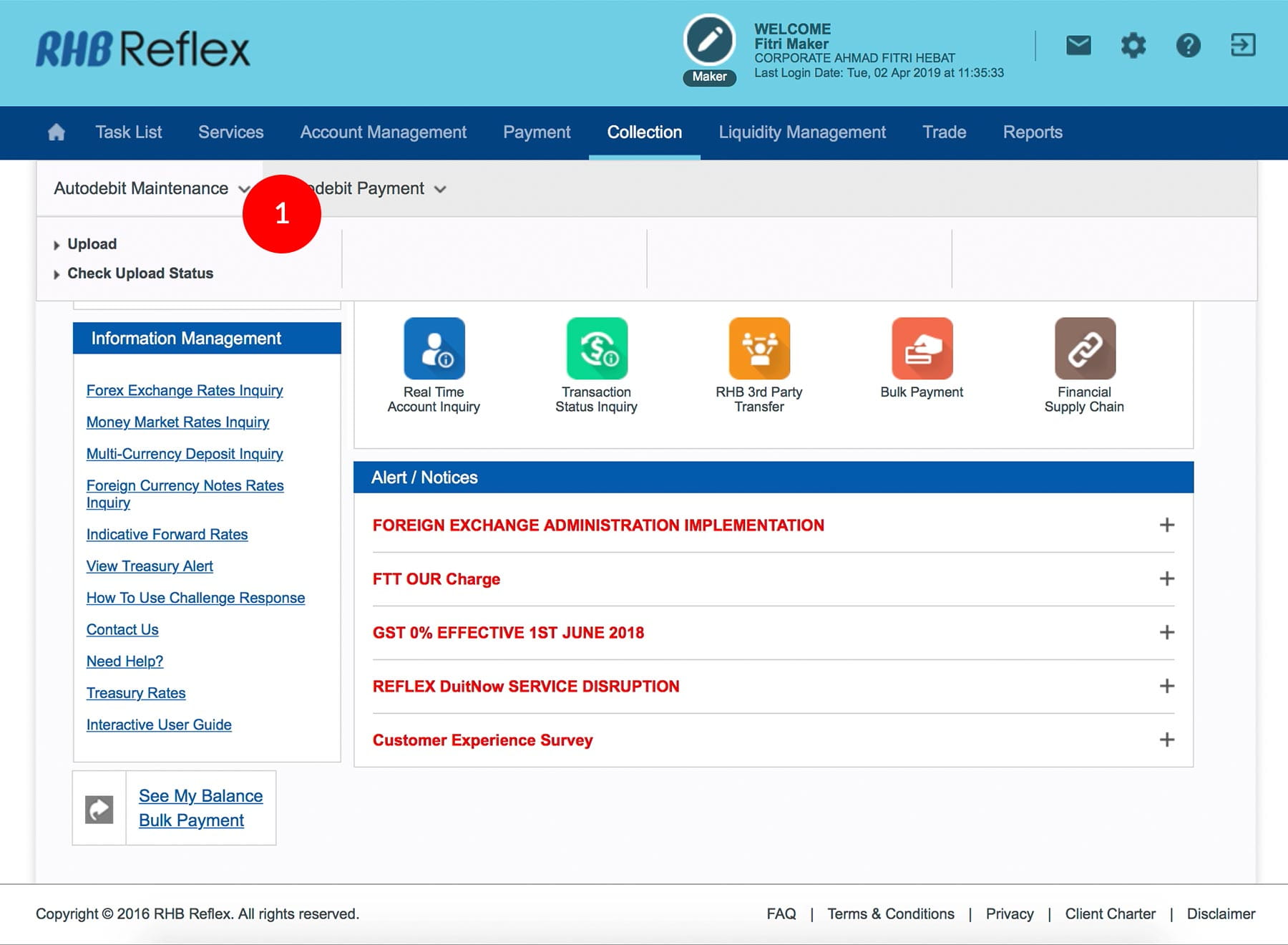
Task: Open settings via the gear icon
Action: 1133,46
